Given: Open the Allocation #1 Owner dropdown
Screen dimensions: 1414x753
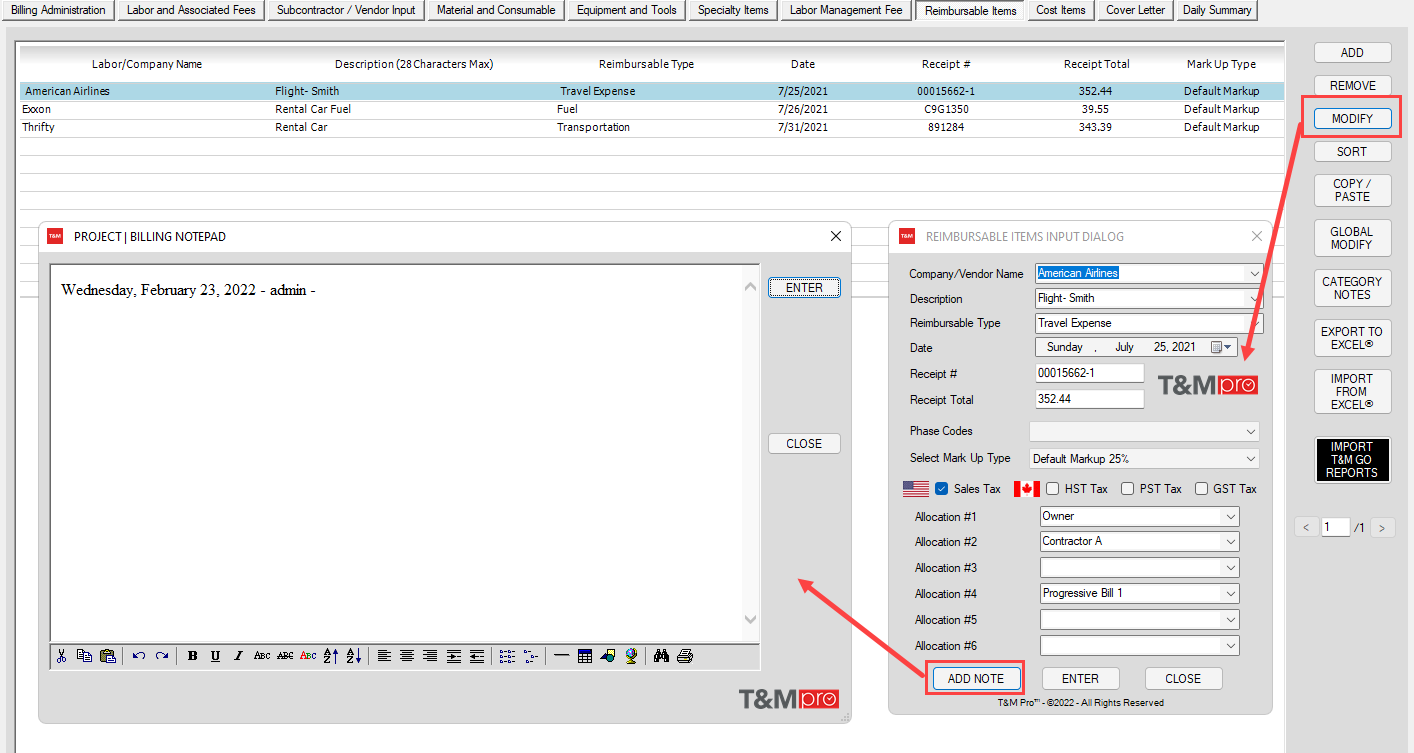Looking at the screenshot, I should tap(1230, 516).
